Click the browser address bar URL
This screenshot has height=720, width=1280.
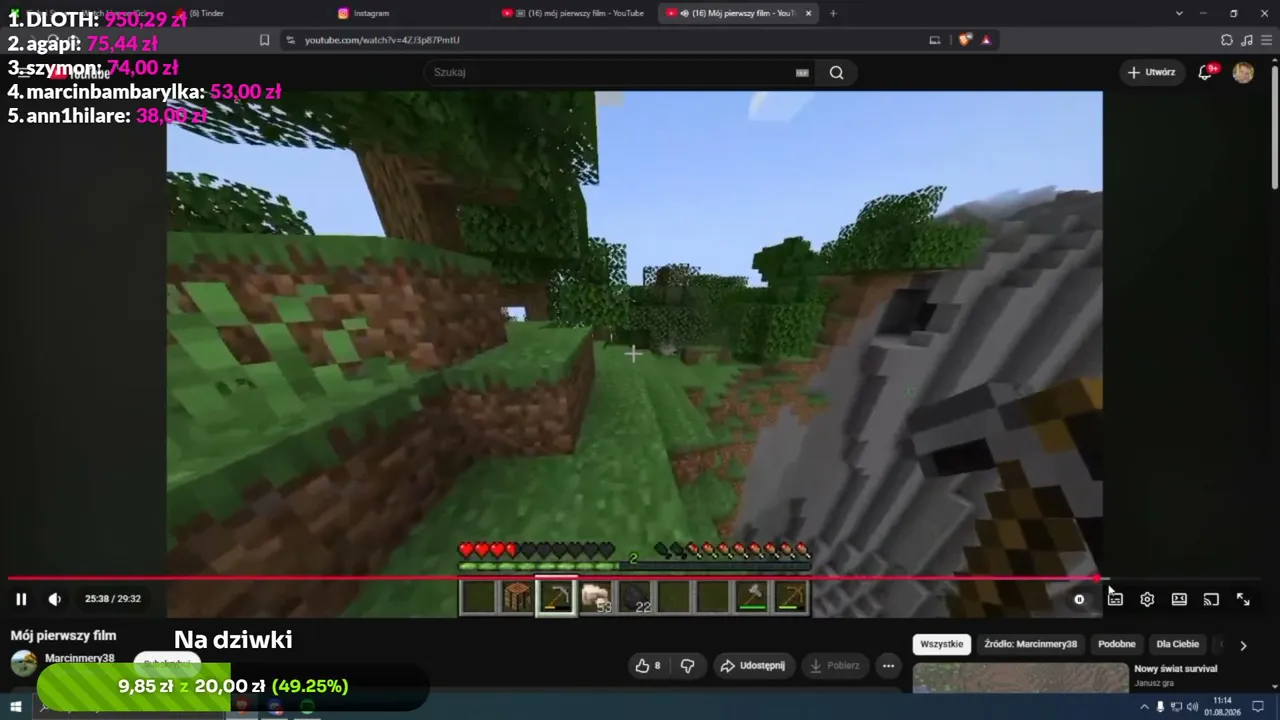(382, 40)
